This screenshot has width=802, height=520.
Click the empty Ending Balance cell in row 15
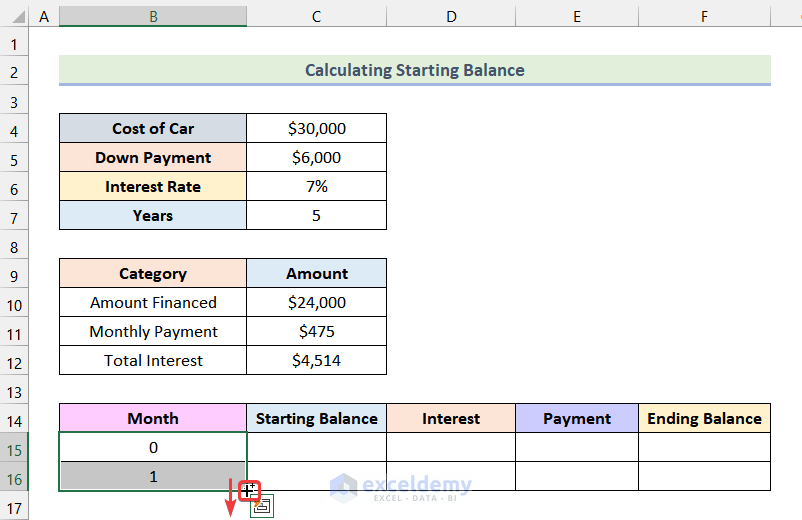(x=704, y=447)
